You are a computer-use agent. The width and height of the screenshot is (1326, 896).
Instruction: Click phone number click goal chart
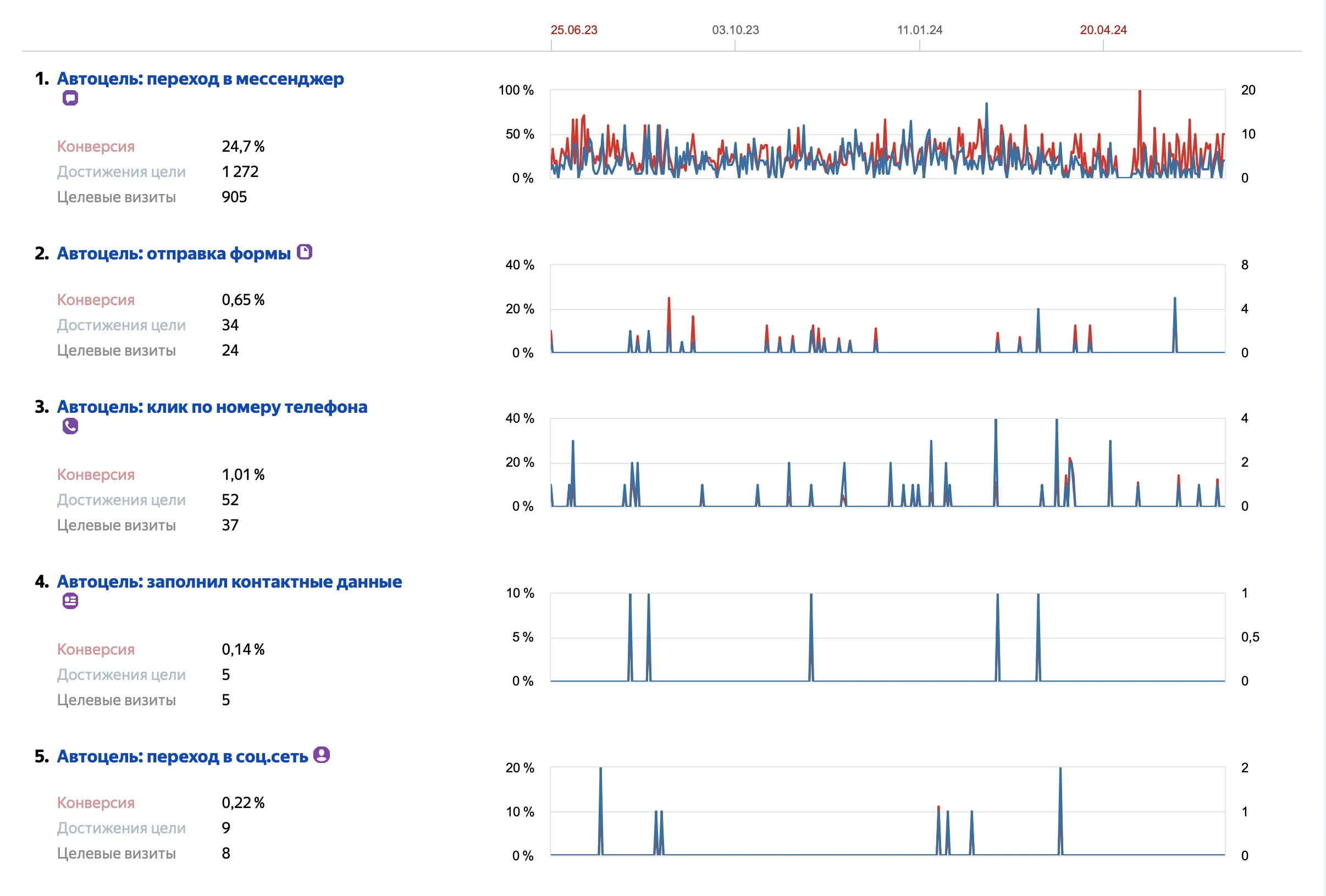887,462
